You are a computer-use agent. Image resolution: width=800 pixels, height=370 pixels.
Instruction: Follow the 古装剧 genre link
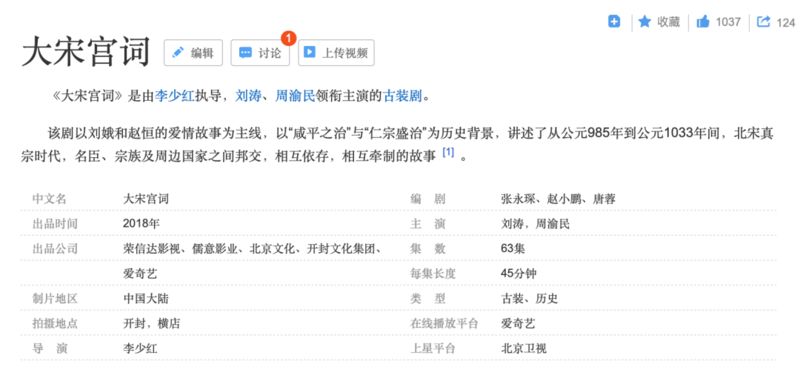pyautogui.click(x=403, y=96)
